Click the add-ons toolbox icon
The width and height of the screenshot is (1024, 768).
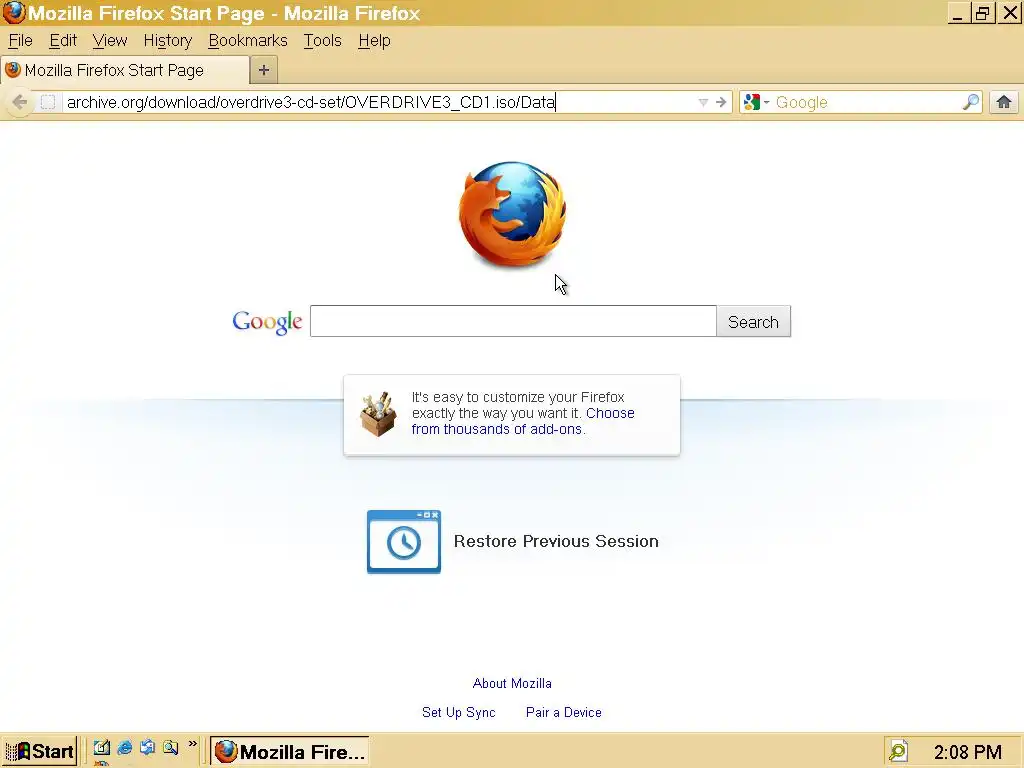click(378, 413)
